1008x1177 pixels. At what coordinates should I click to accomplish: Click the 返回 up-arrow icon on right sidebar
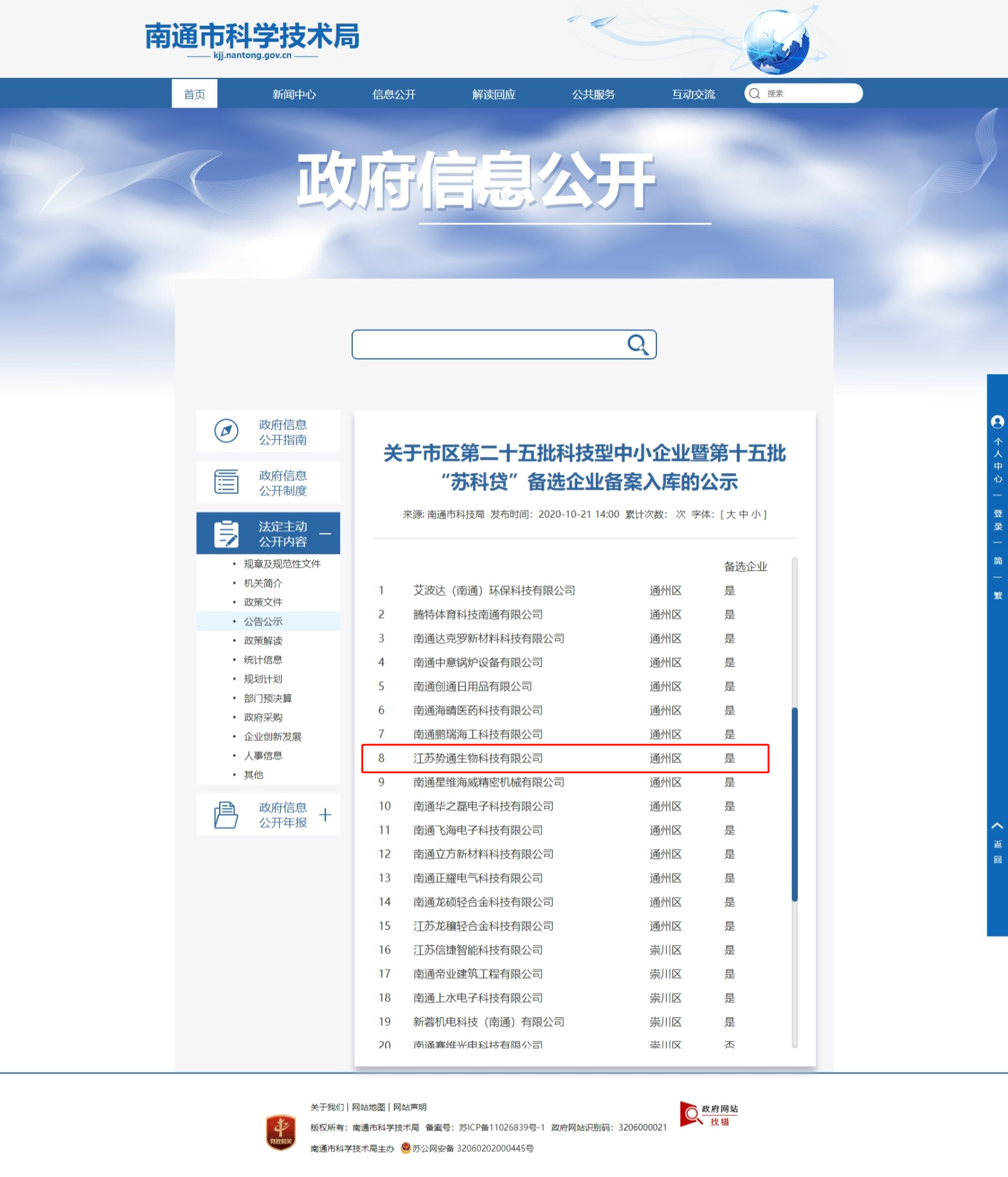(997, 826)
